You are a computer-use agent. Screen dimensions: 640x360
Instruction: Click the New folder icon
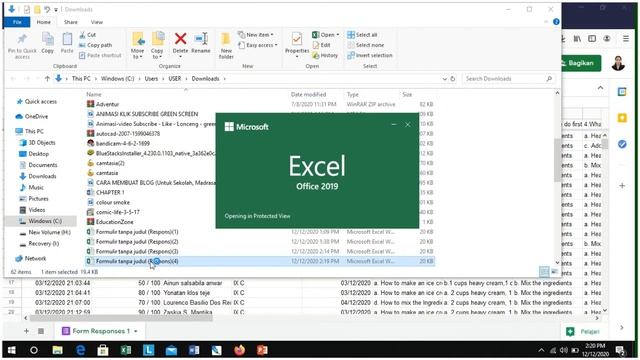click(x=226, y=39)
